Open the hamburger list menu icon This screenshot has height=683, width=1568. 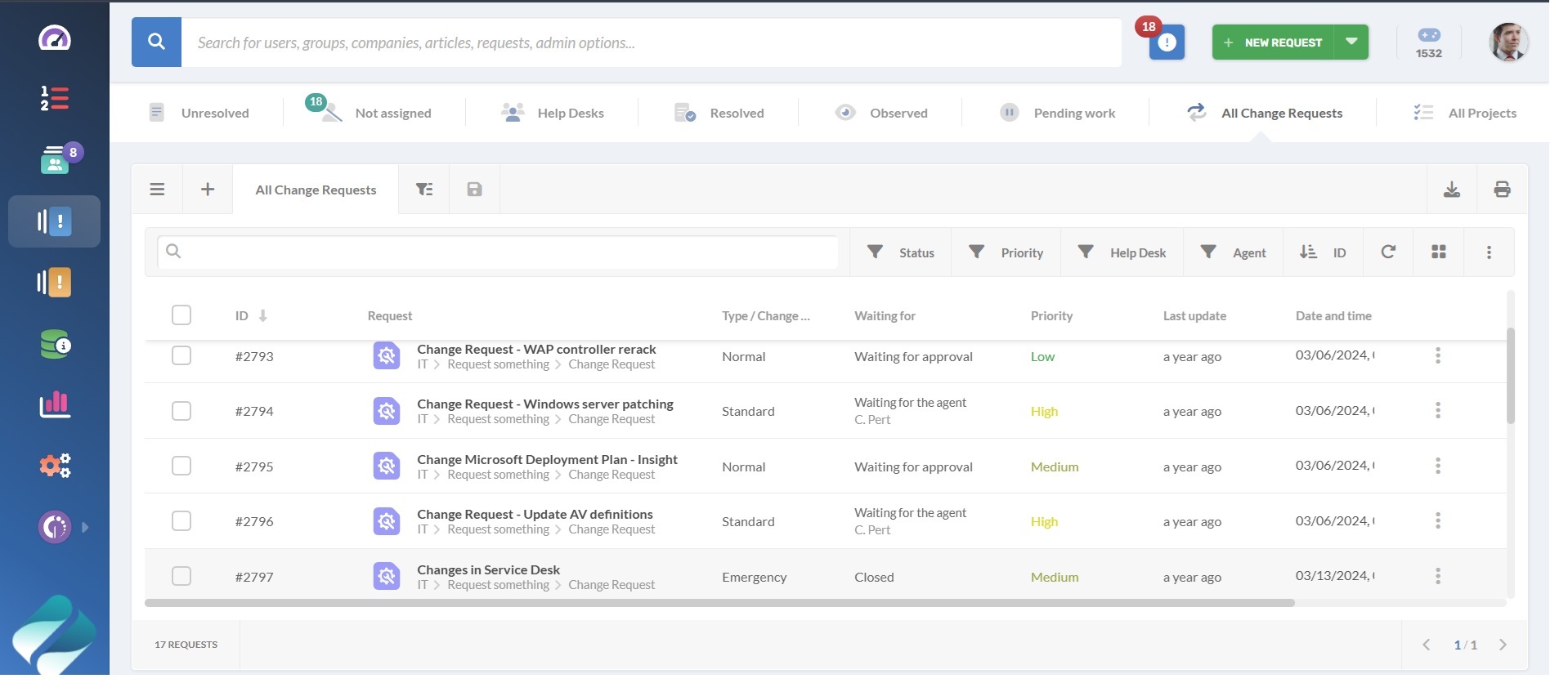(157, 190)
